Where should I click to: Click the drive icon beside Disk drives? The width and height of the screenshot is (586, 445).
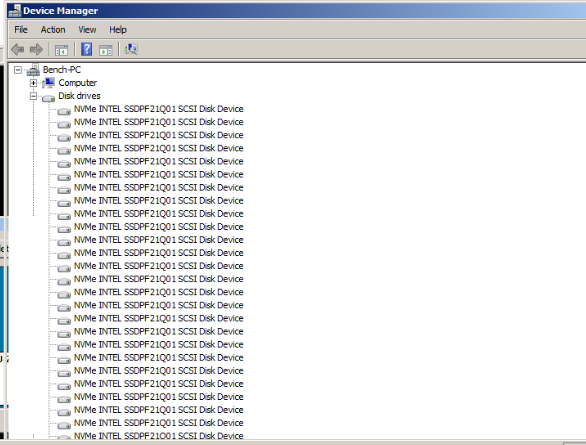[x=49, y=98]
